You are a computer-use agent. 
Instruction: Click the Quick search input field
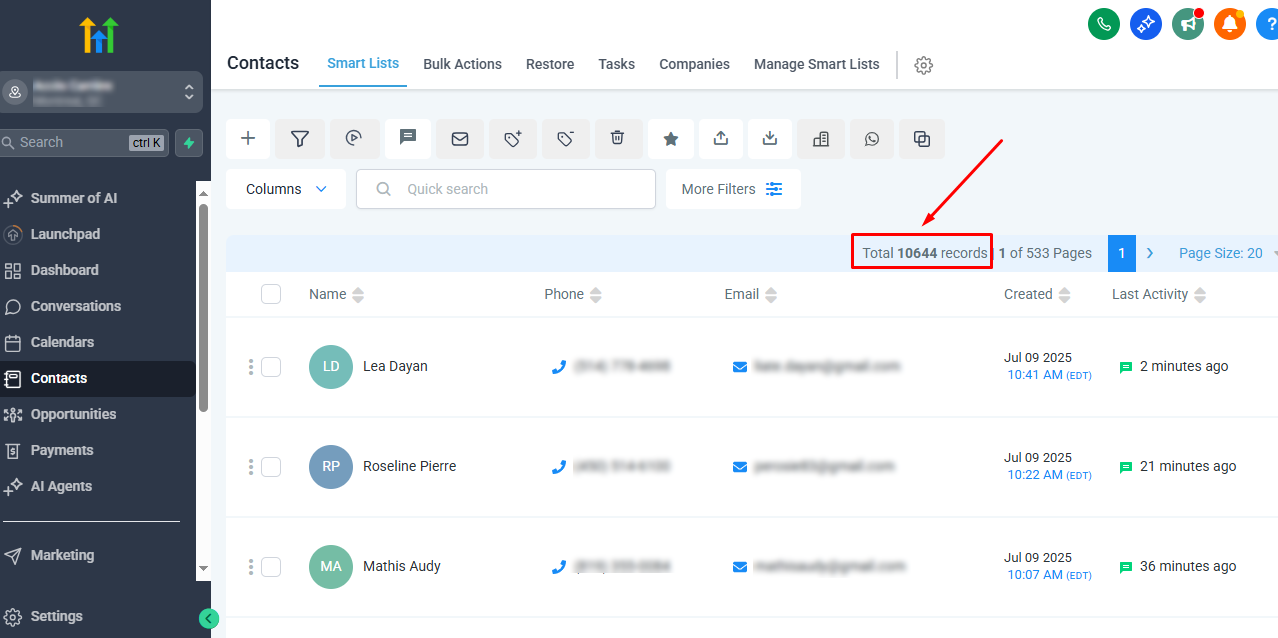[x=506, y=189]
